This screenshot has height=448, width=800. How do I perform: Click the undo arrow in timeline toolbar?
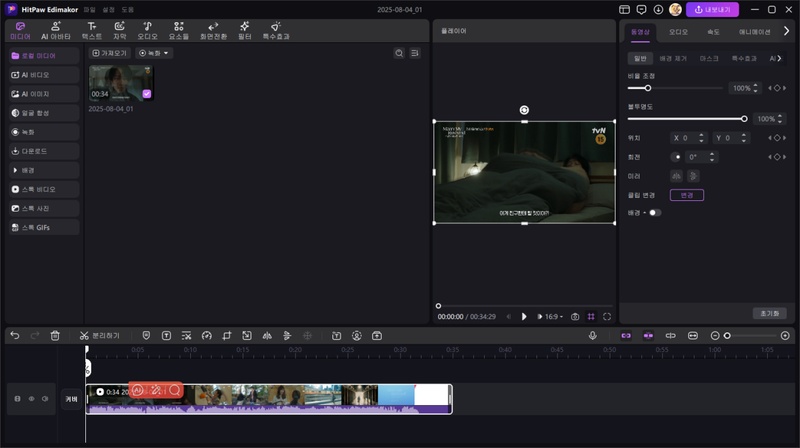coord(15,336)
